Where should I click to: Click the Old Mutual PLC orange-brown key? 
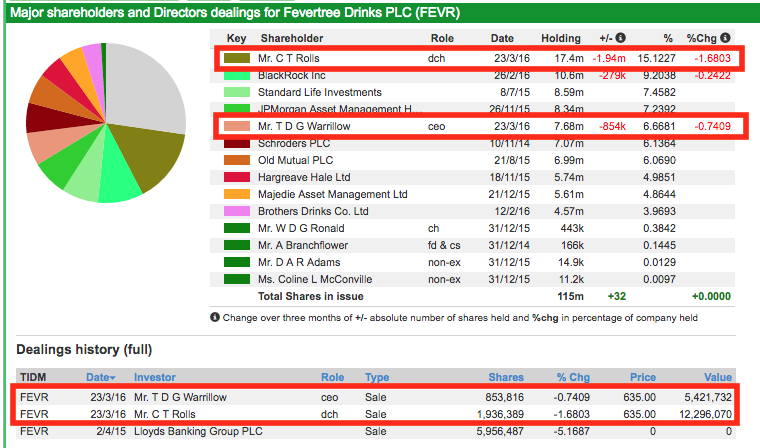(x=237, y=160)
